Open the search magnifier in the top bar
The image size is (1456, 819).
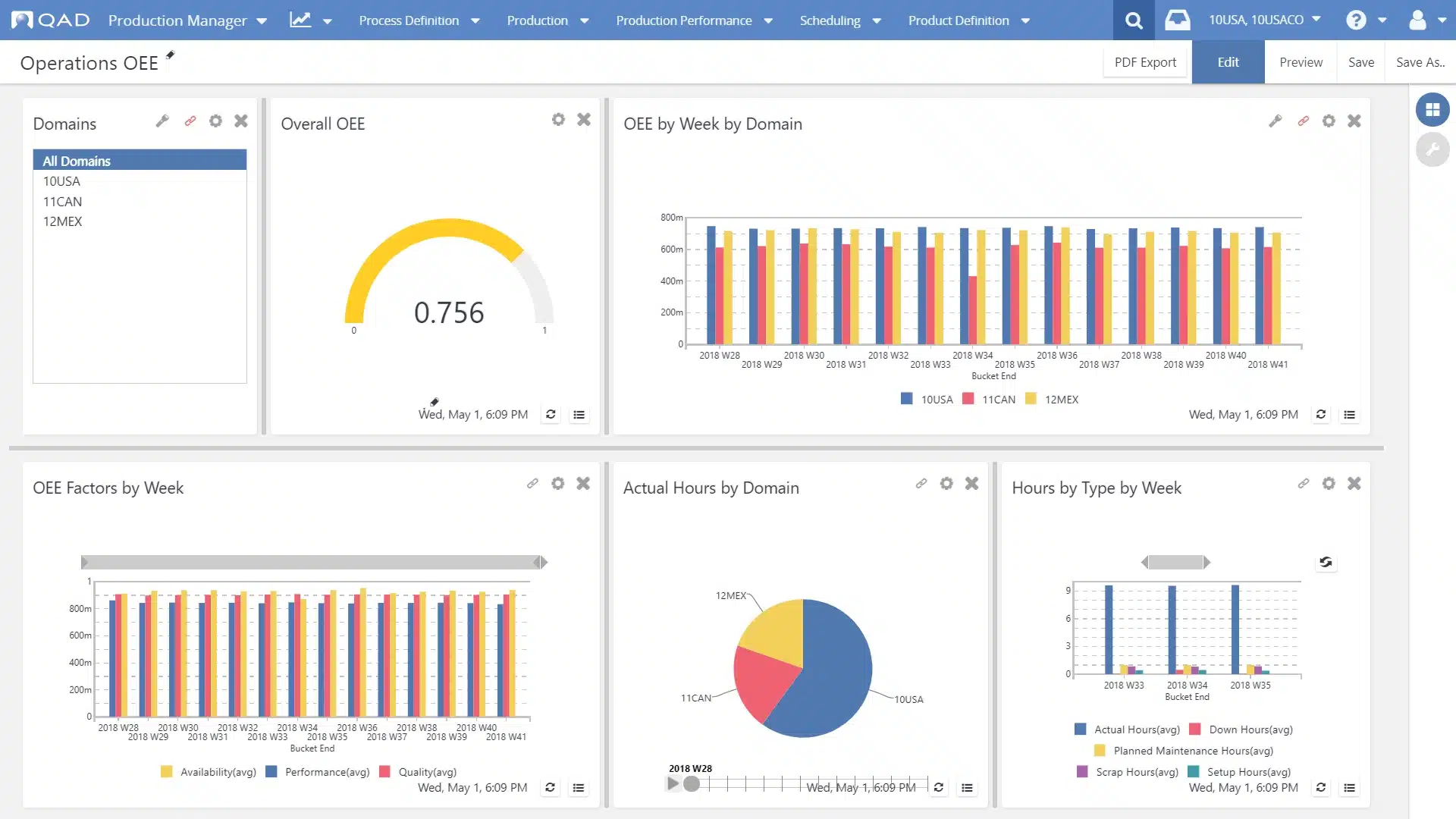tap(1133, 20)
